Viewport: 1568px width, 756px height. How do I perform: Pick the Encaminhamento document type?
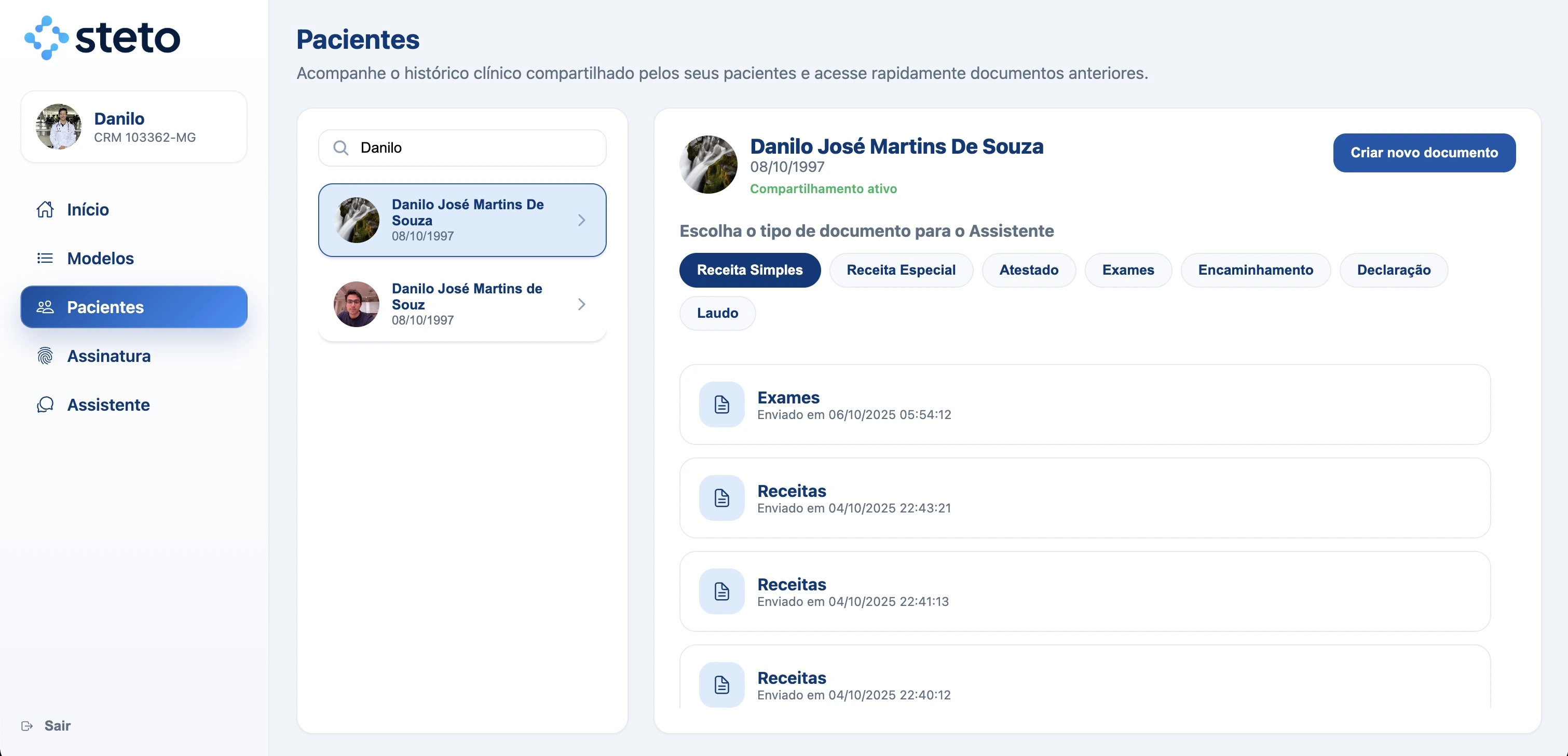coord(1255,271)
